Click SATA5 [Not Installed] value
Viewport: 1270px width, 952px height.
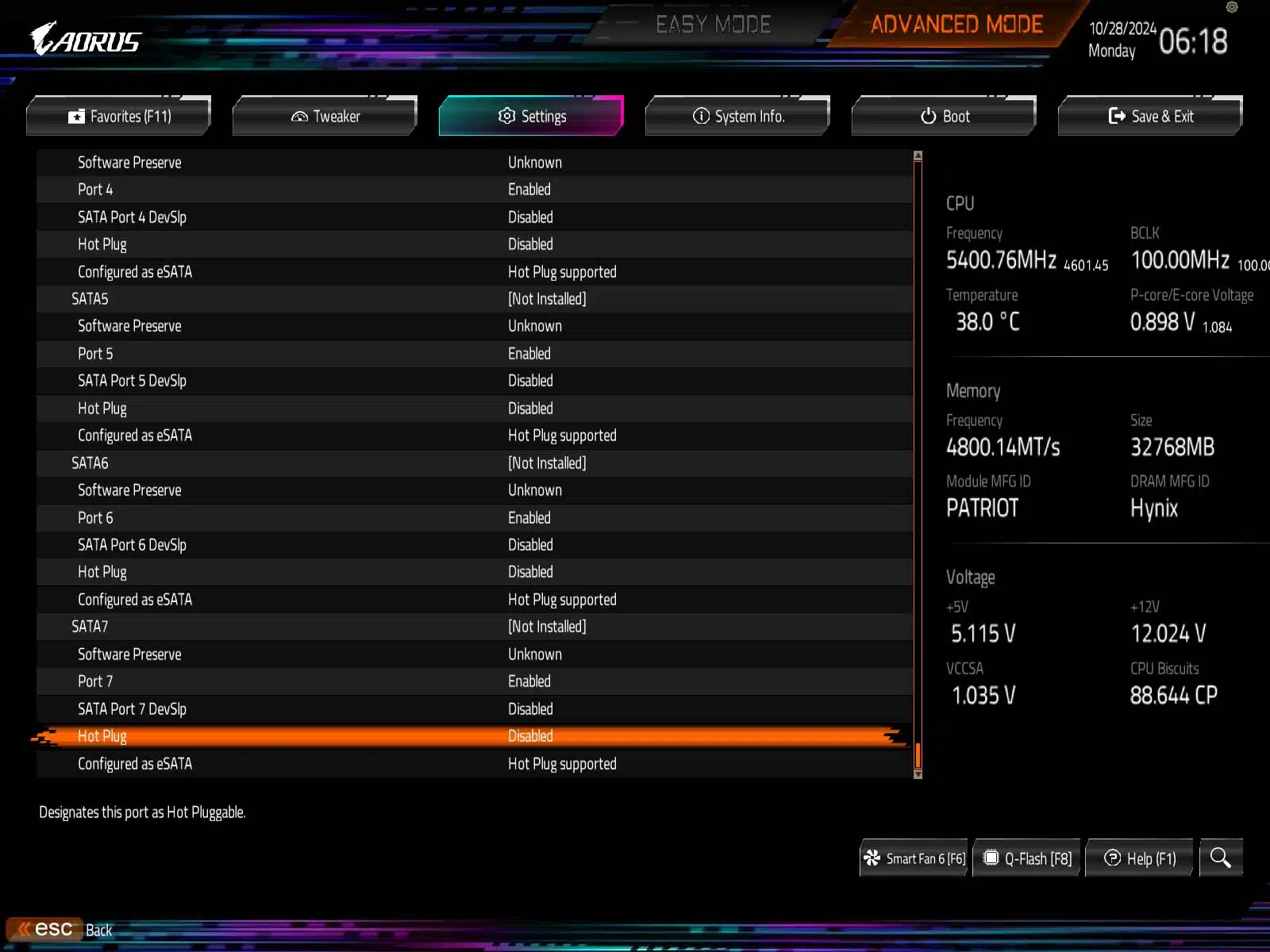[547, 299]
